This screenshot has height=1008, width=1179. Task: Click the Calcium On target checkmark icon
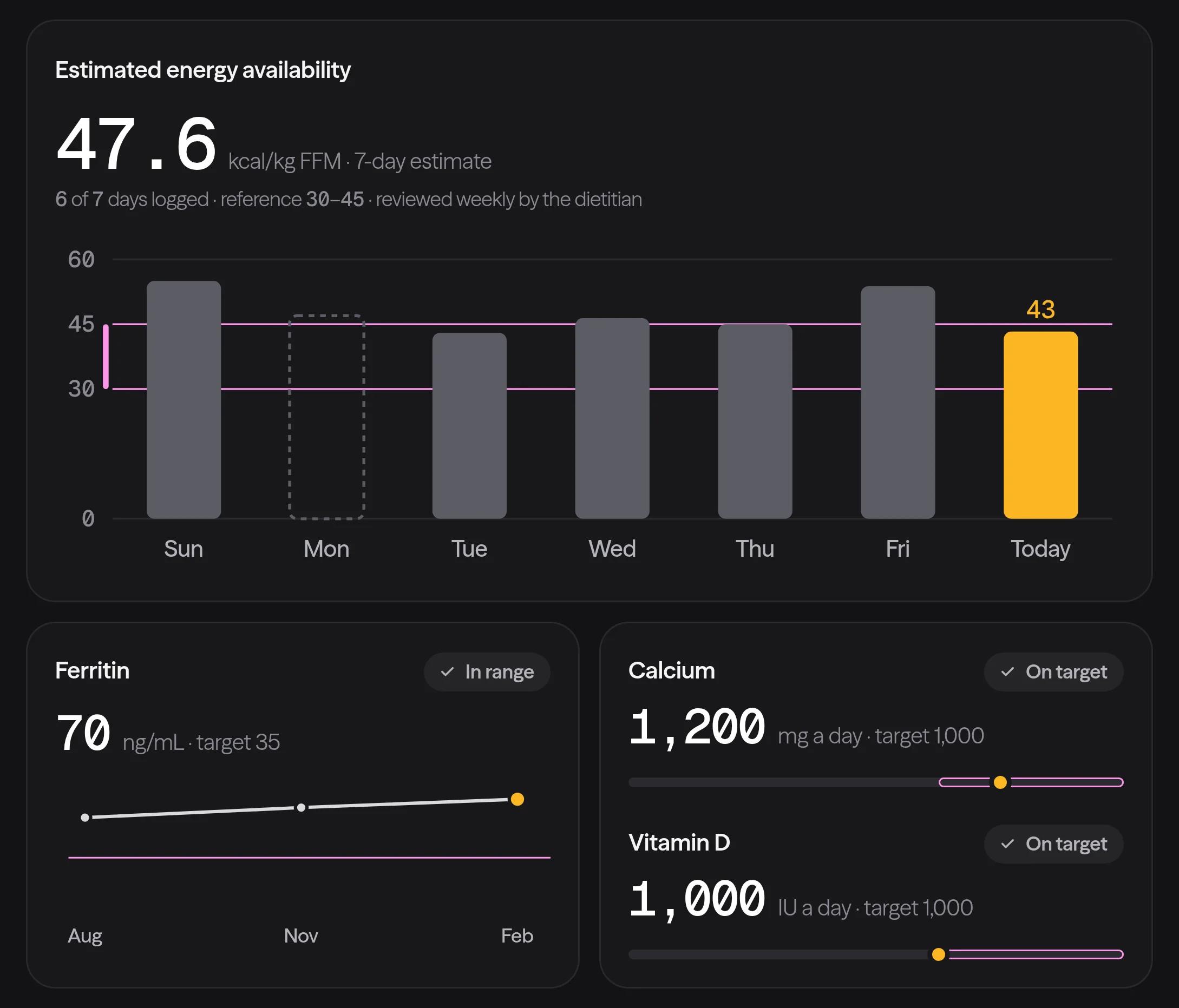pos(1008,672)
